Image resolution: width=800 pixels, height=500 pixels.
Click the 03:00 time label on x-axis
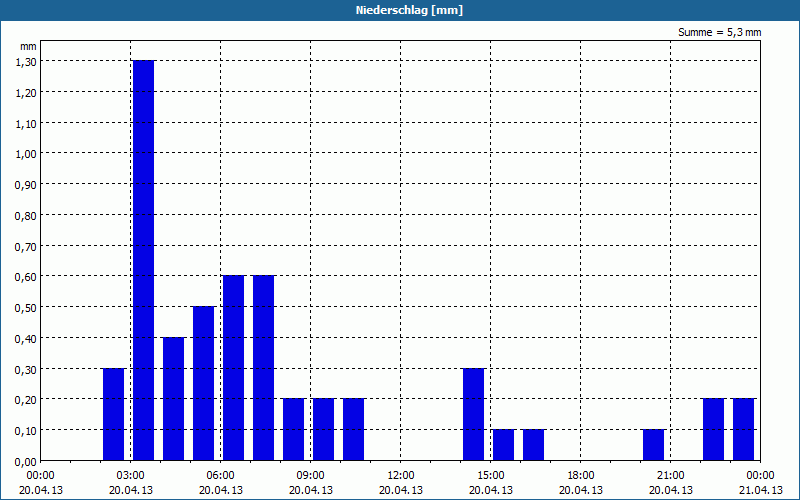[131, 476]
